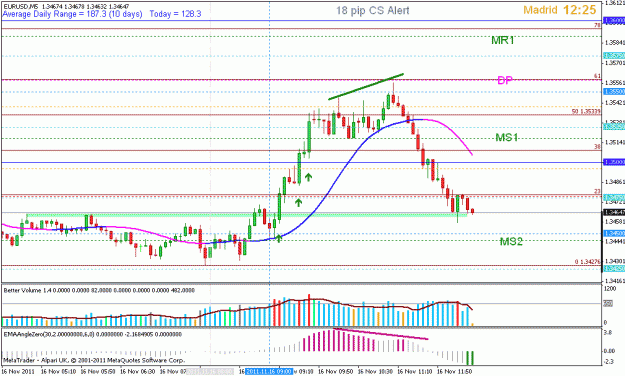This screenshot has height=376, width=625.
Task: Click the 1.35841 price scale value
Action: 614,42
